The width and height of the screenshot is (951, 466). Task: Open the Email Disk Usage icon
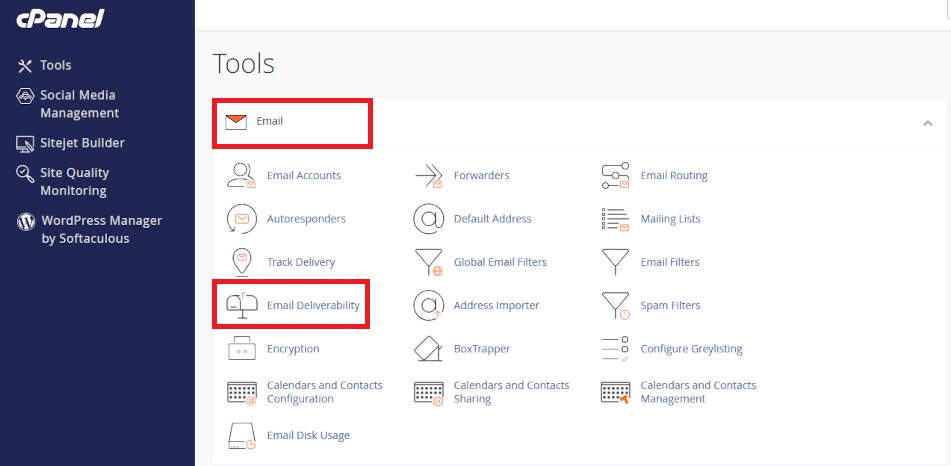coord(241,436)
